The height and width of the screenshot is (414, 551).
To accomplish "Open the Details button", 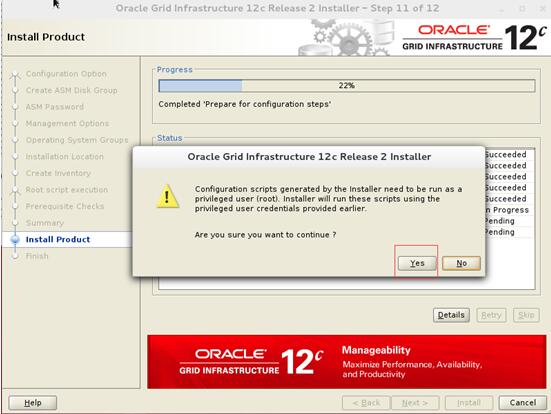I will (451, 315).
